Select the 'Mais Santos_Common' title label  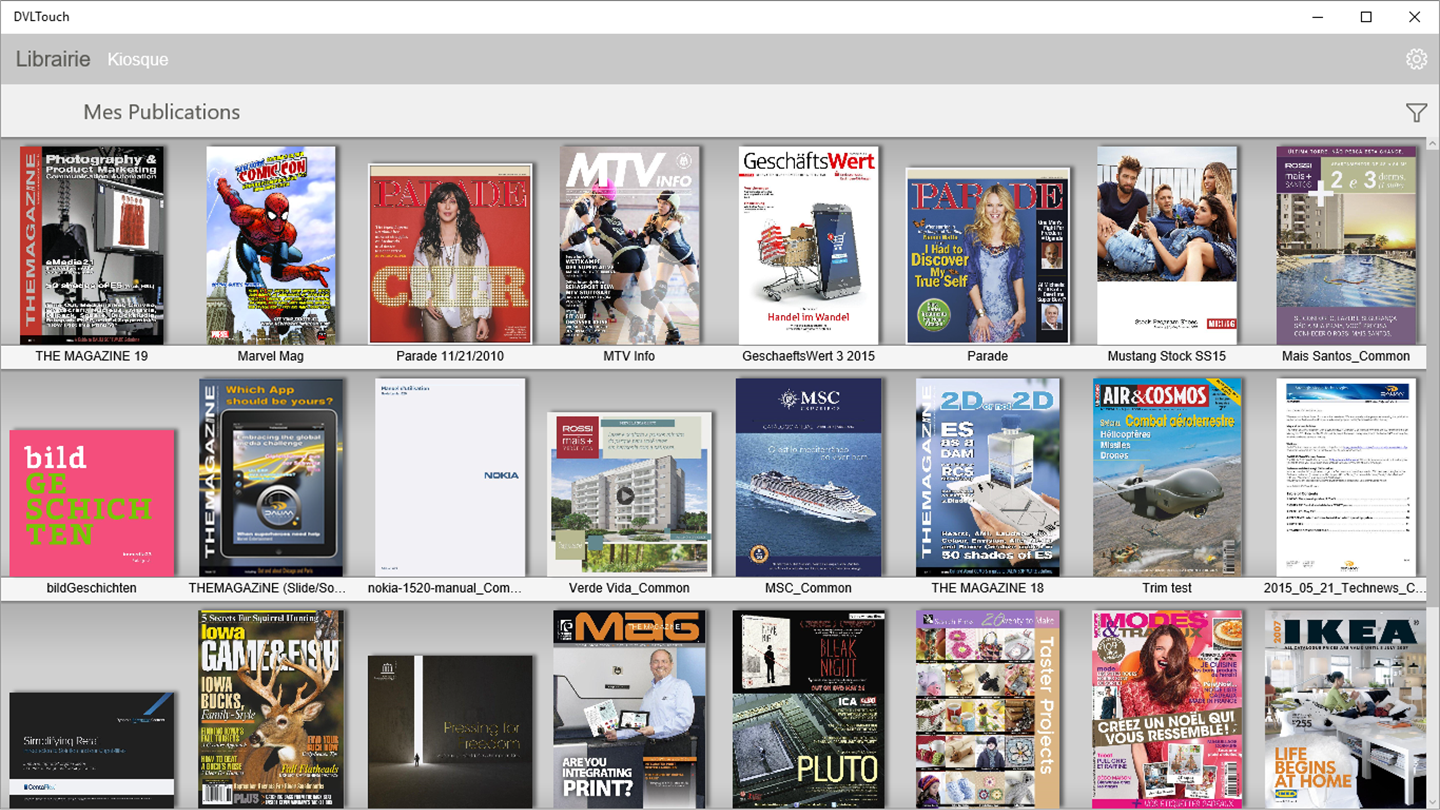pos(1346,356)
